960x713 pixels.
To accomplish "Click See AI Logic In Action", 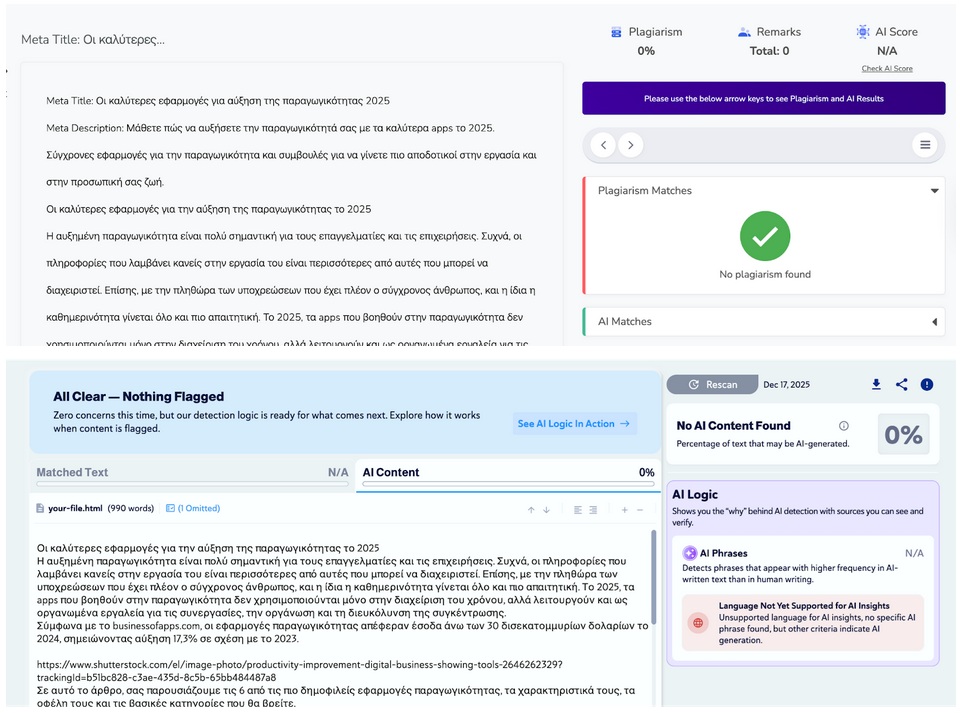I will pyautogui.click(x=574, y=424).
